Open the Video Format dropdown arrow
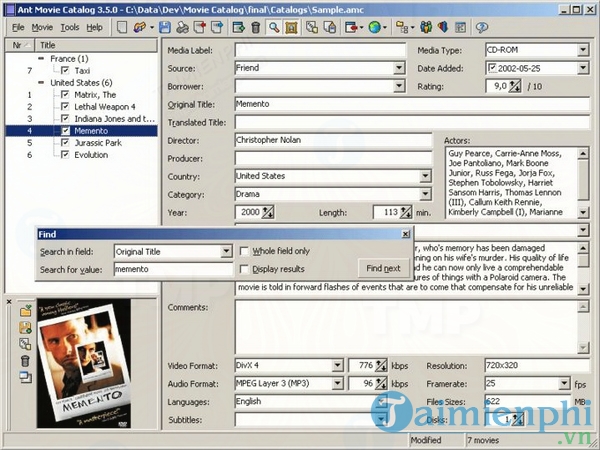The width and height of the screenshot is (600, 450). [337, 365]
